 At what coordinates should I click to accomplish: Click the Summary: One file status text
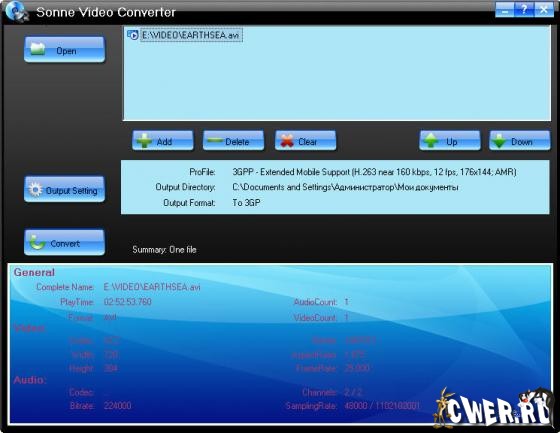click(164, 250)
